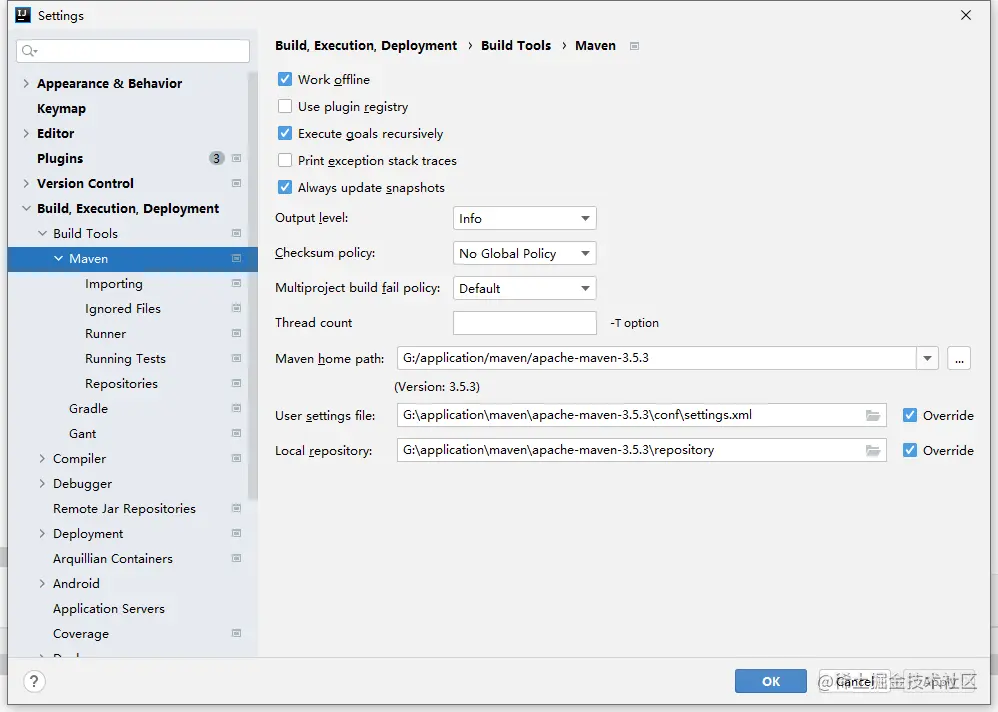Screen dimensions: 998x712
Task: Click the settings tree vertical scrollbar
Action: point(253,286)
